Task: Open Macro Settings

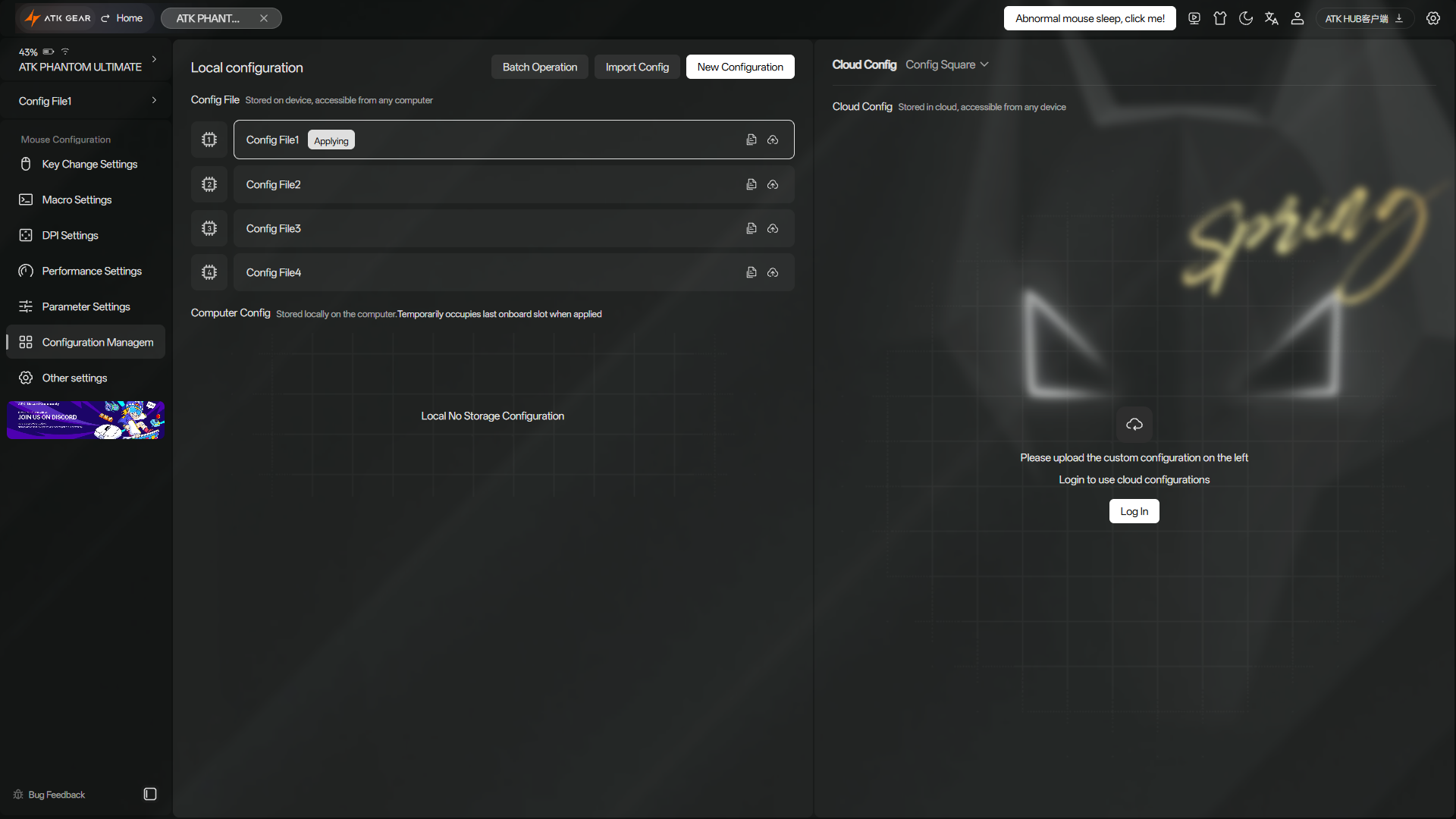Action: click(86, 199)
